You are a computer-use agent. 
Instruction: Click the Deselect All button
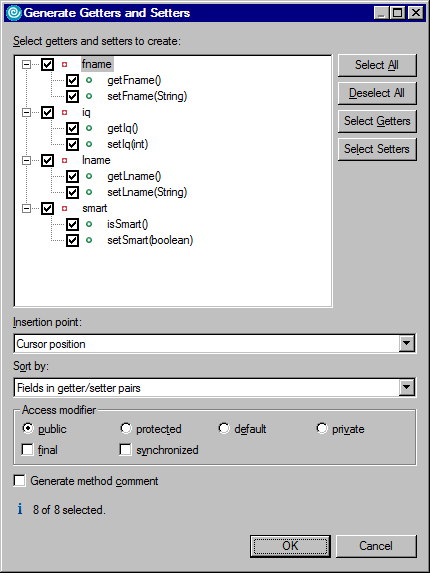pyautogui.click(x=377, y=93)
